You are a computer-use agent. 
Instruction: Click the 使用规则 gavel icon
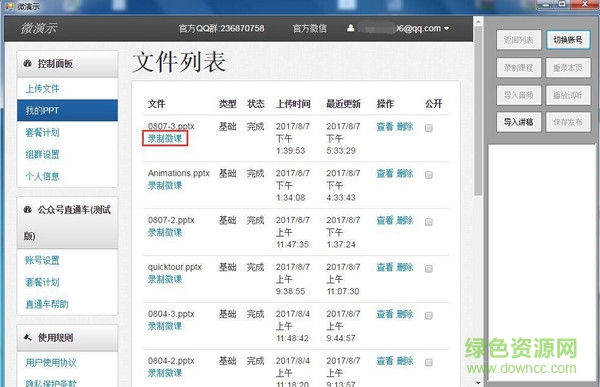[x=28, y=338]
